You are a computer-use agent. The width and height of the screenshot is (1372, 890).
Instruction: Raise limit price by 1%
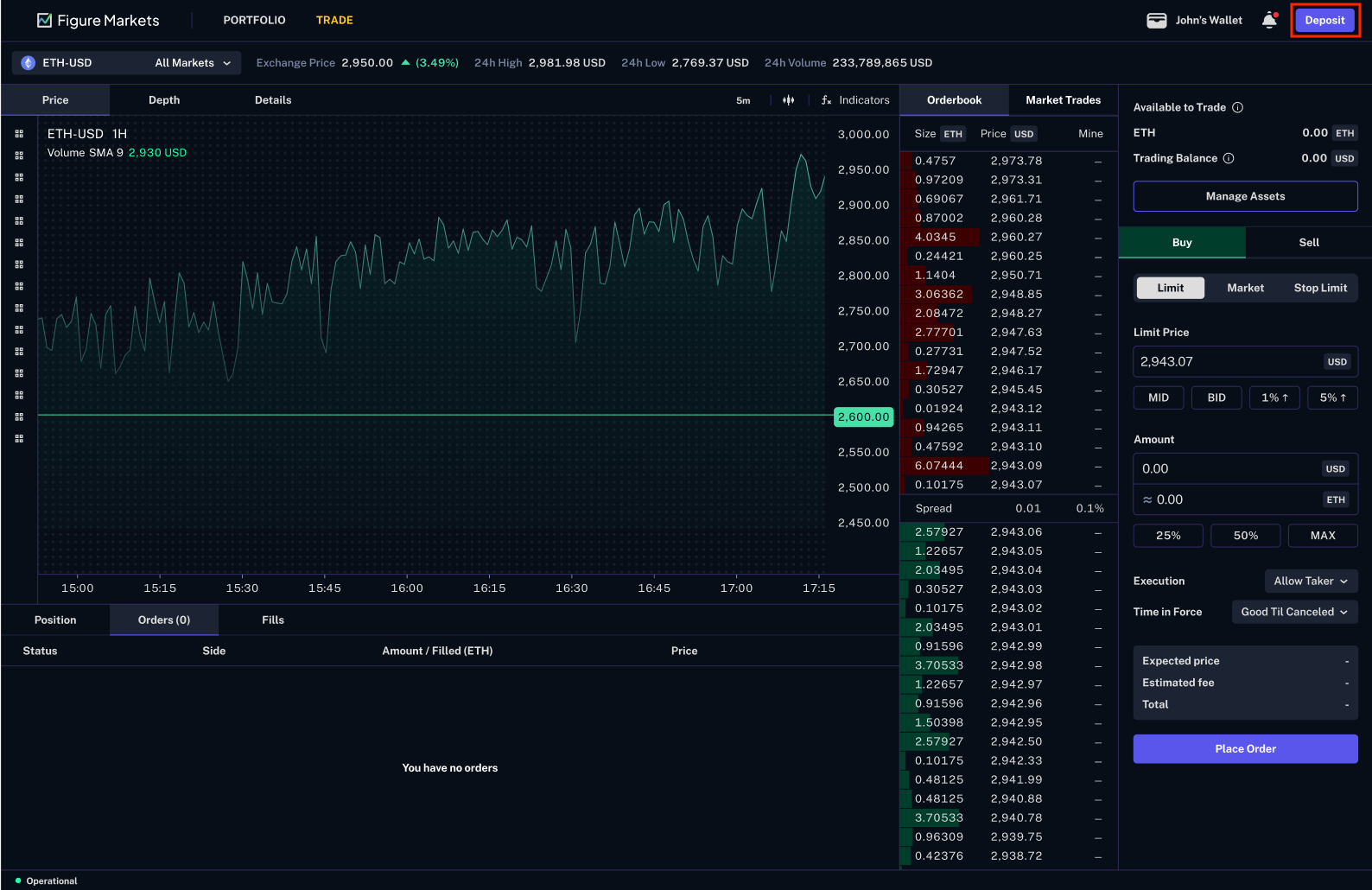click(1274, 397)
